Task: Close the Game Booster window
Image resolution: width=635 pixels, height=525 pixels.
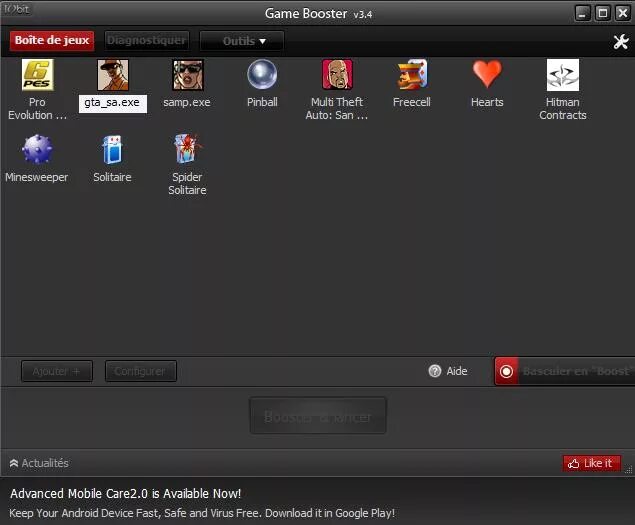Action: click(x=622, y=13)
